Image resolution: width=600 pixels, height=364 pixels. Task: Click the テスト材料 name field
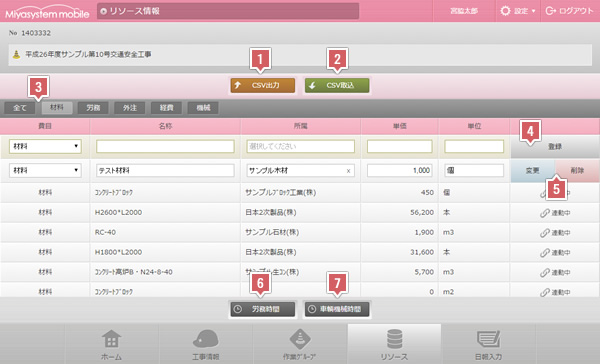pos(165,171)
